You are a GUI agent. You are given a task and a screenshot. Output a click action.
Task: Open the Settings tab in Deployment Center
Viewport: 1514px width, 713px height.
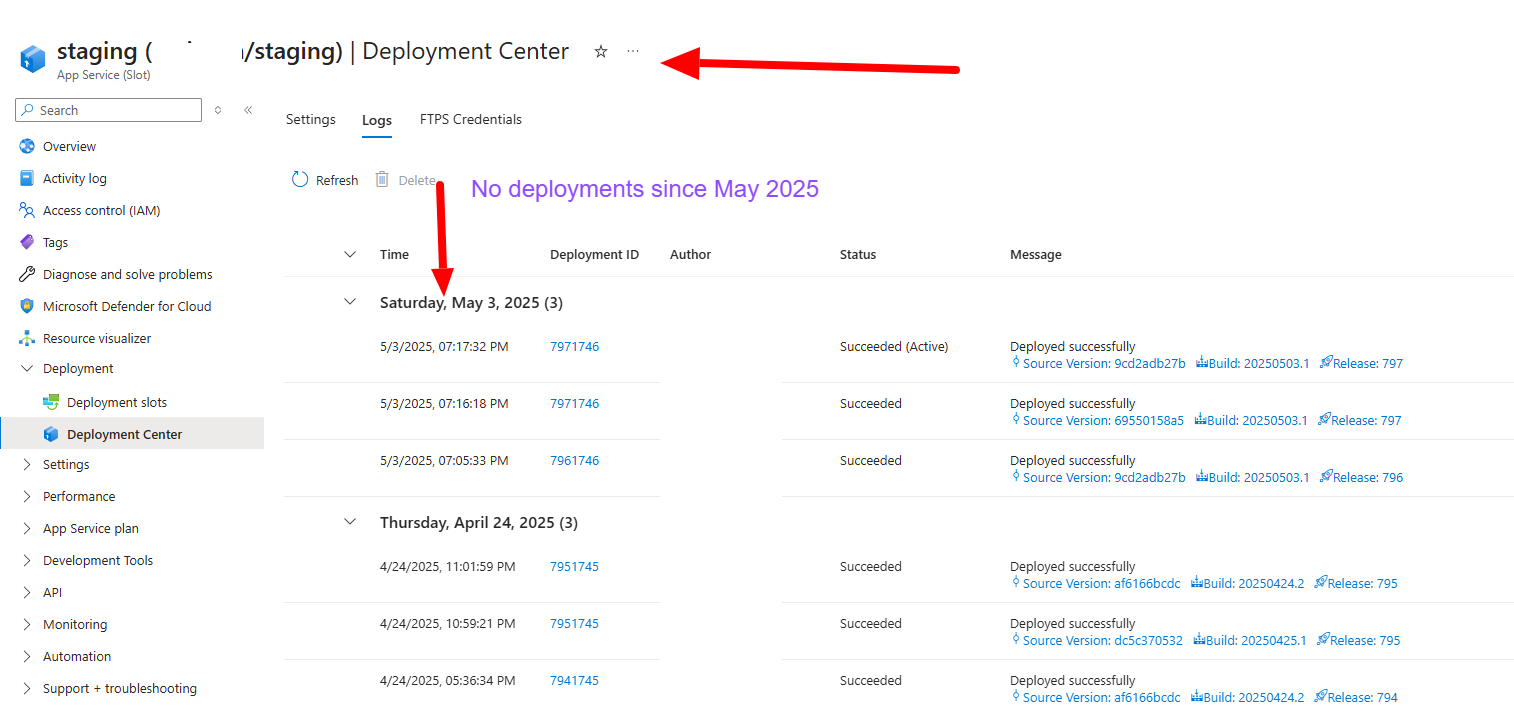coord(310,119)
